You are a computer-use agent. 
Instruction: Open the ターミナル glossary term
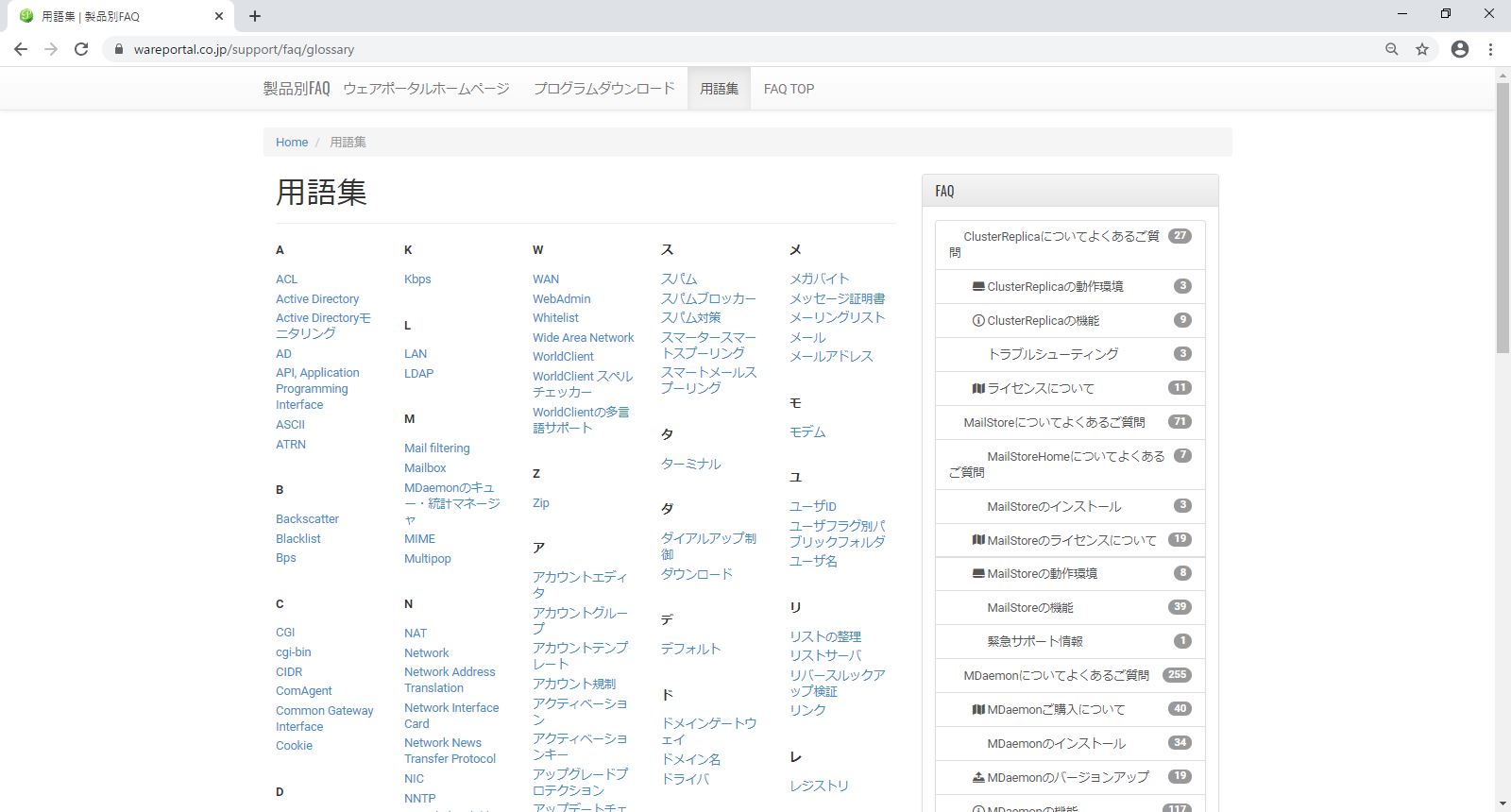[690, 464]
